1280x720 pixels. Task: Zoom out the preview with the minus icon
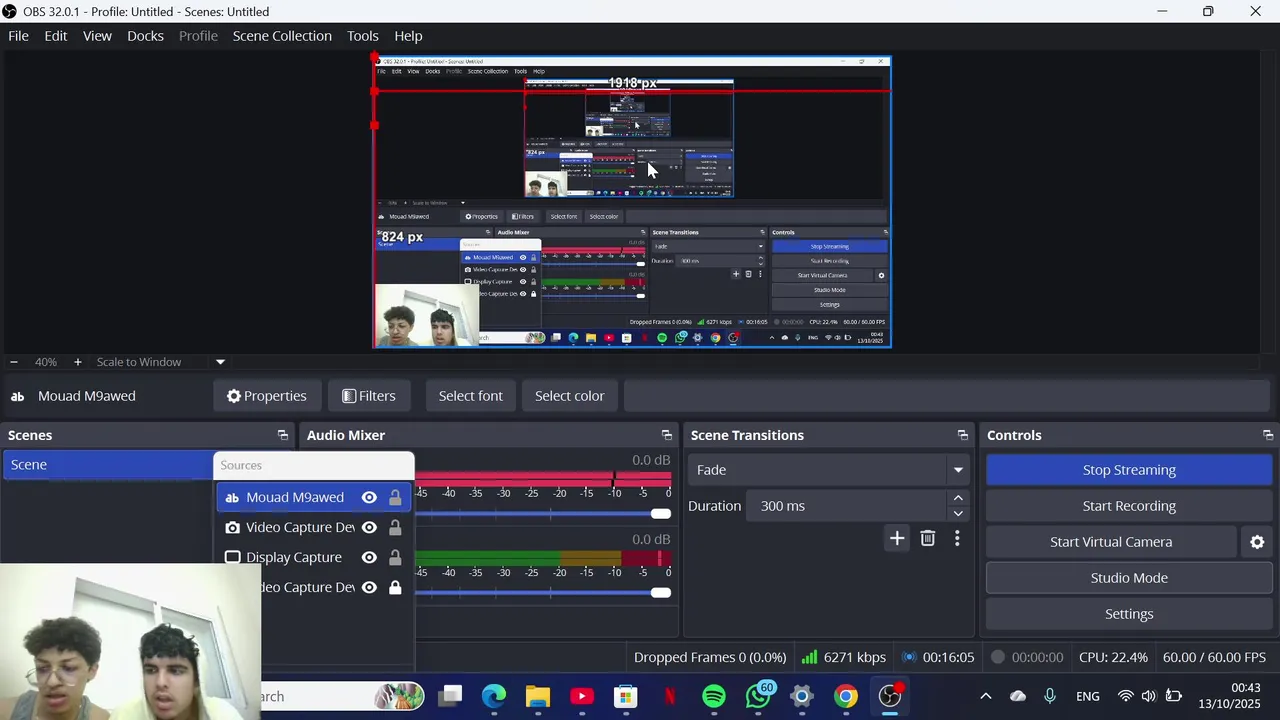[x=14, y=362]
